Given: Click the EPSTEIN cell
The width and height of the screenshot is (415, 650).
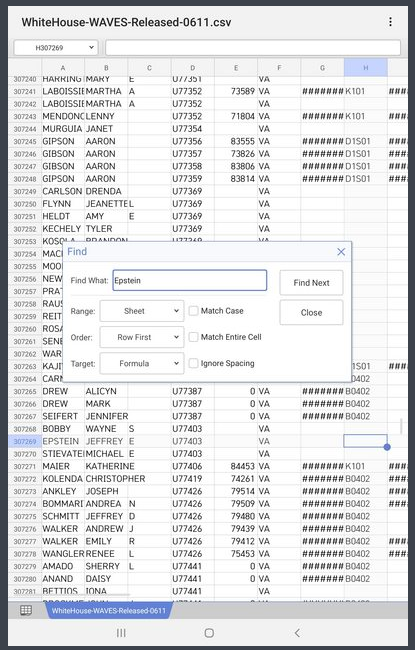Looking at the screenshot, I should click(x=63, y=441).
